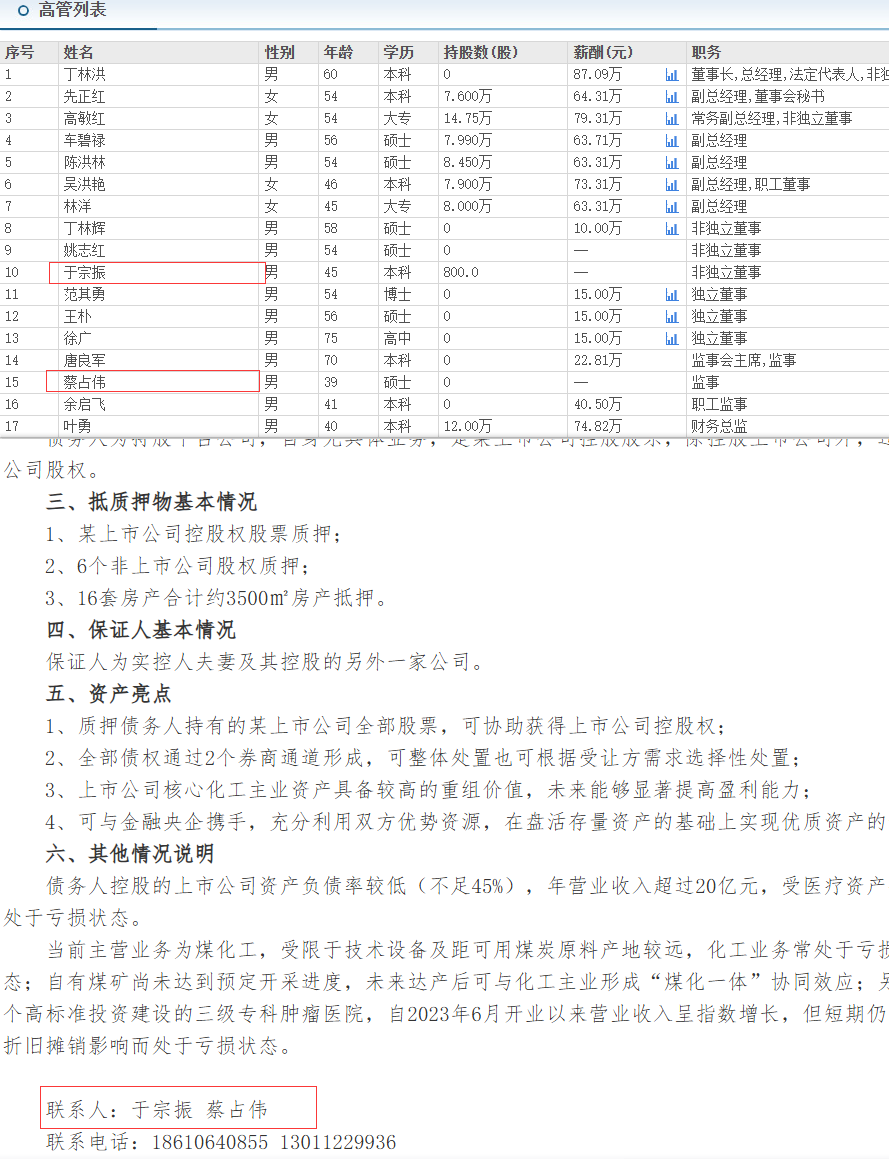
Task: Open salary chart icon for 陈洪林
Action: coord(672,163)
